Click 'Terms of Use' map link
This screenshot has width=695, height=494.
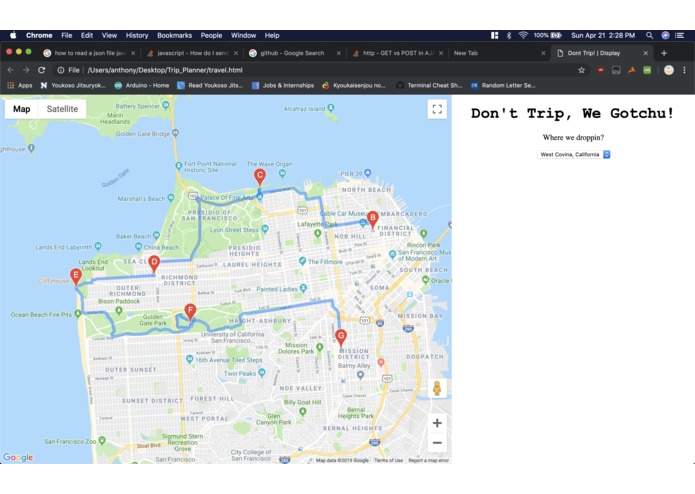coord(388,460)
